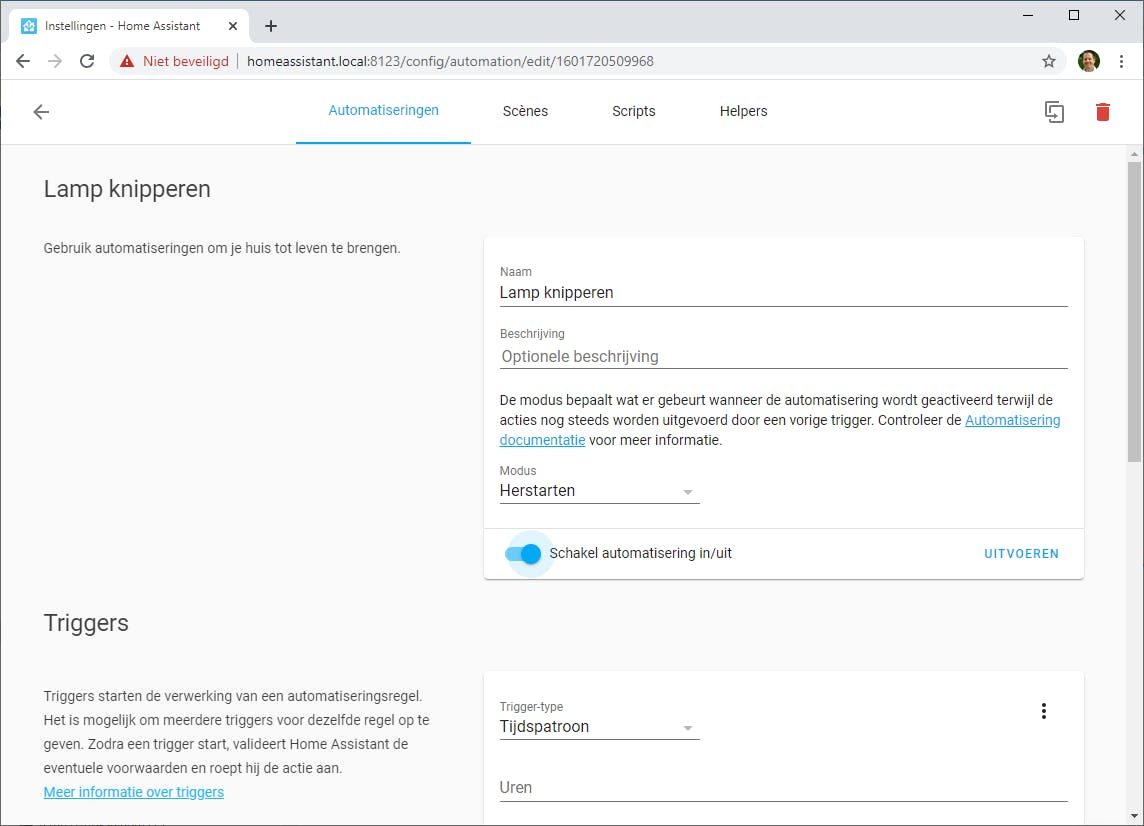The height and width of the screenshot is (826, 1144).
Task: Switch to the Scènes tab
Action: point(525,111)
